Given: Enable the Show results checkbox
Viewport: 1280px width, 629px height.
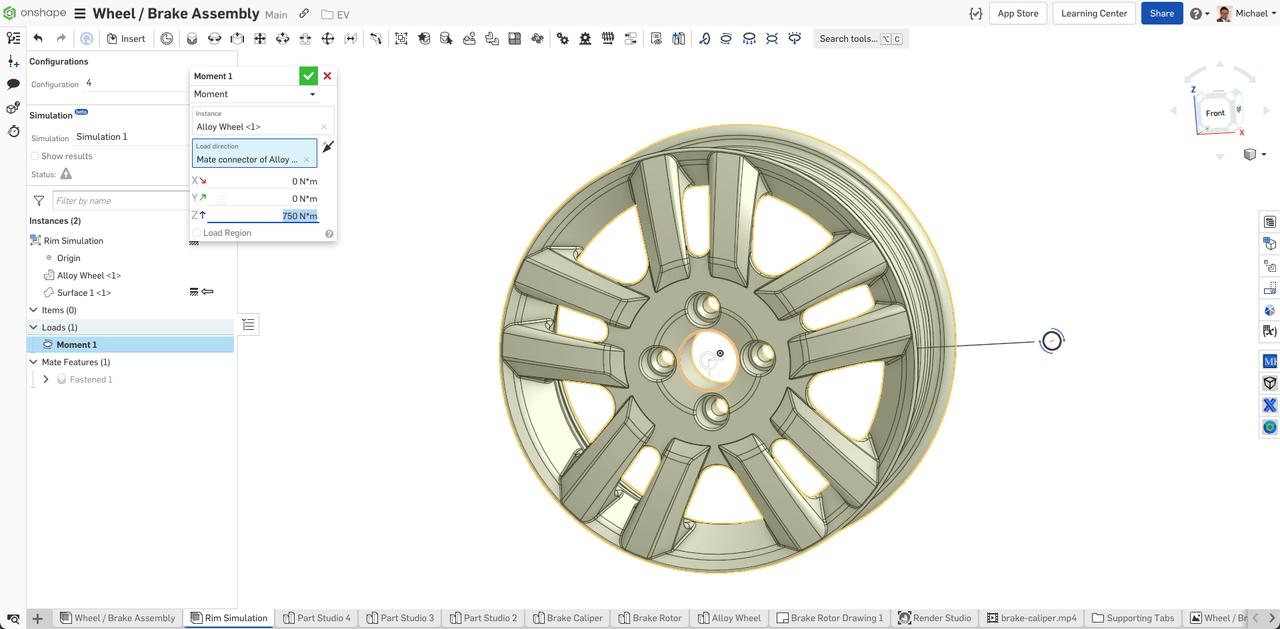Looking at the screenshot, I should 34,155.
